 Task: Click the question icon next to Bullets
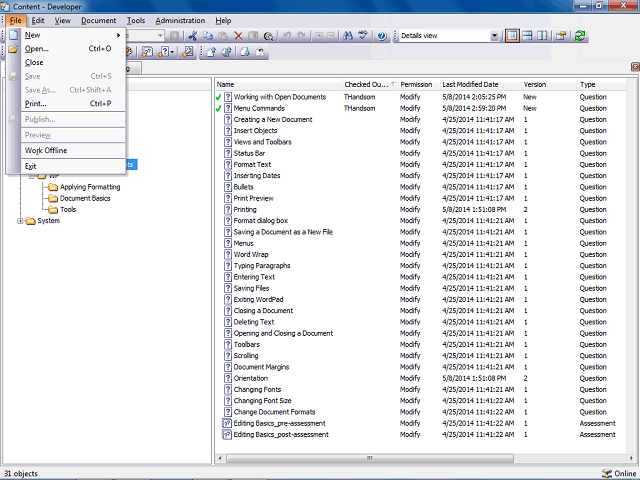pyautogui.click(x=228, y=187)
